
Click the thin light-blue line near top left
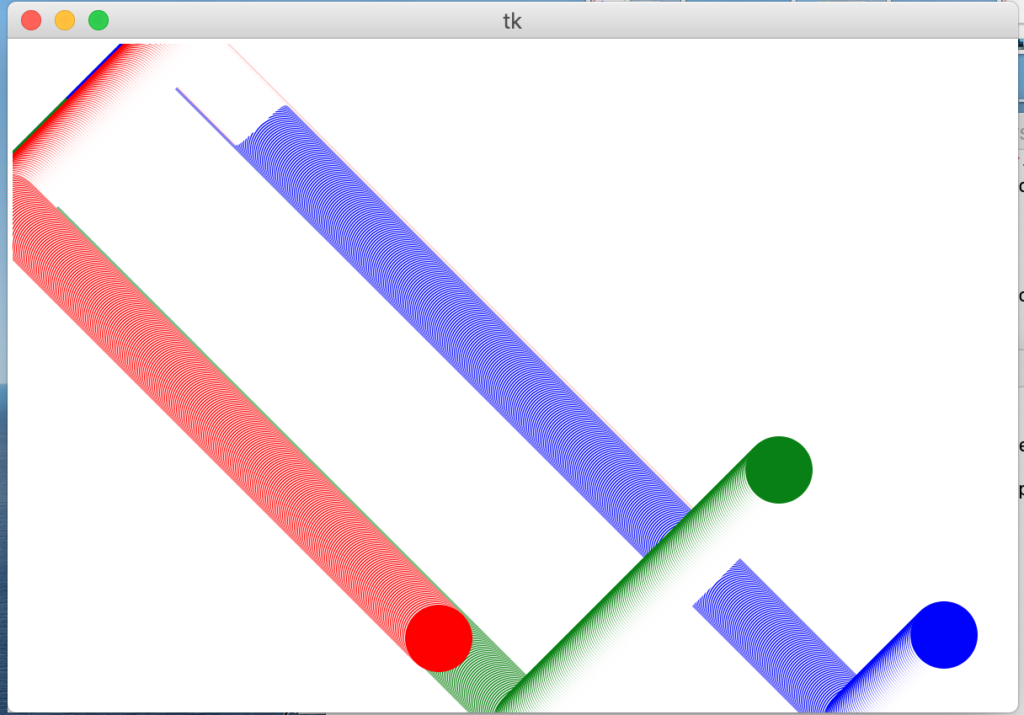coord(205,117)
